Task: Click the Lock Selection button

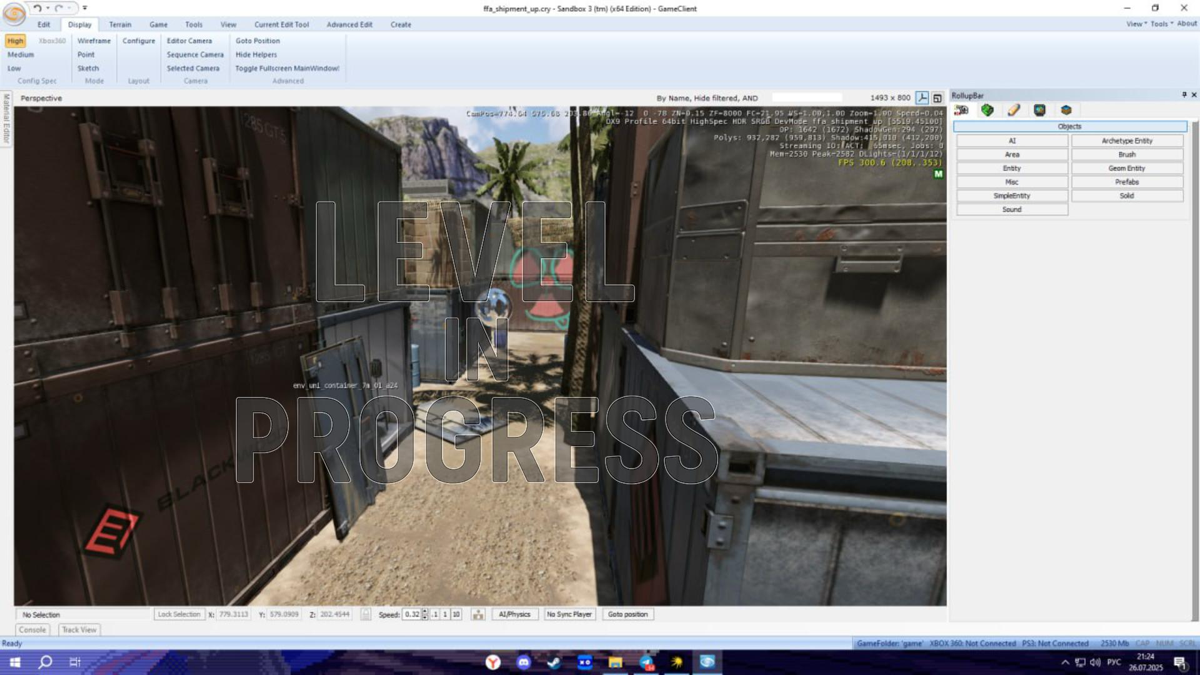Action: coord(179,614)
